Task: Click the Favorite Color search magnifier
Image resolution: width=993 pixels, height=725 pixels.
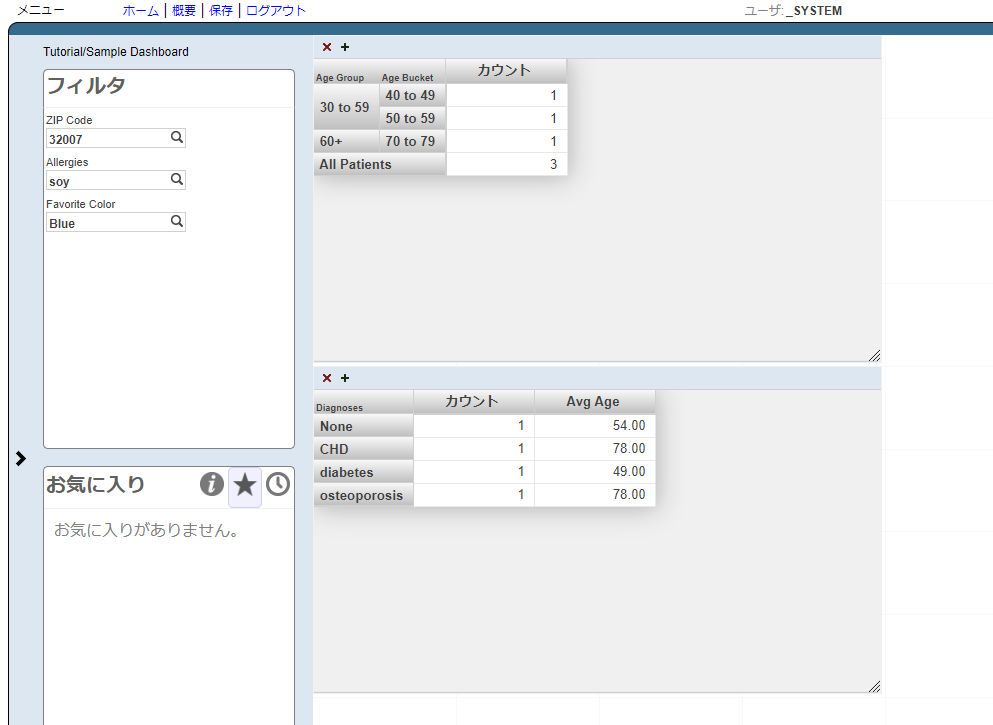Action: [x=177, y=222]
